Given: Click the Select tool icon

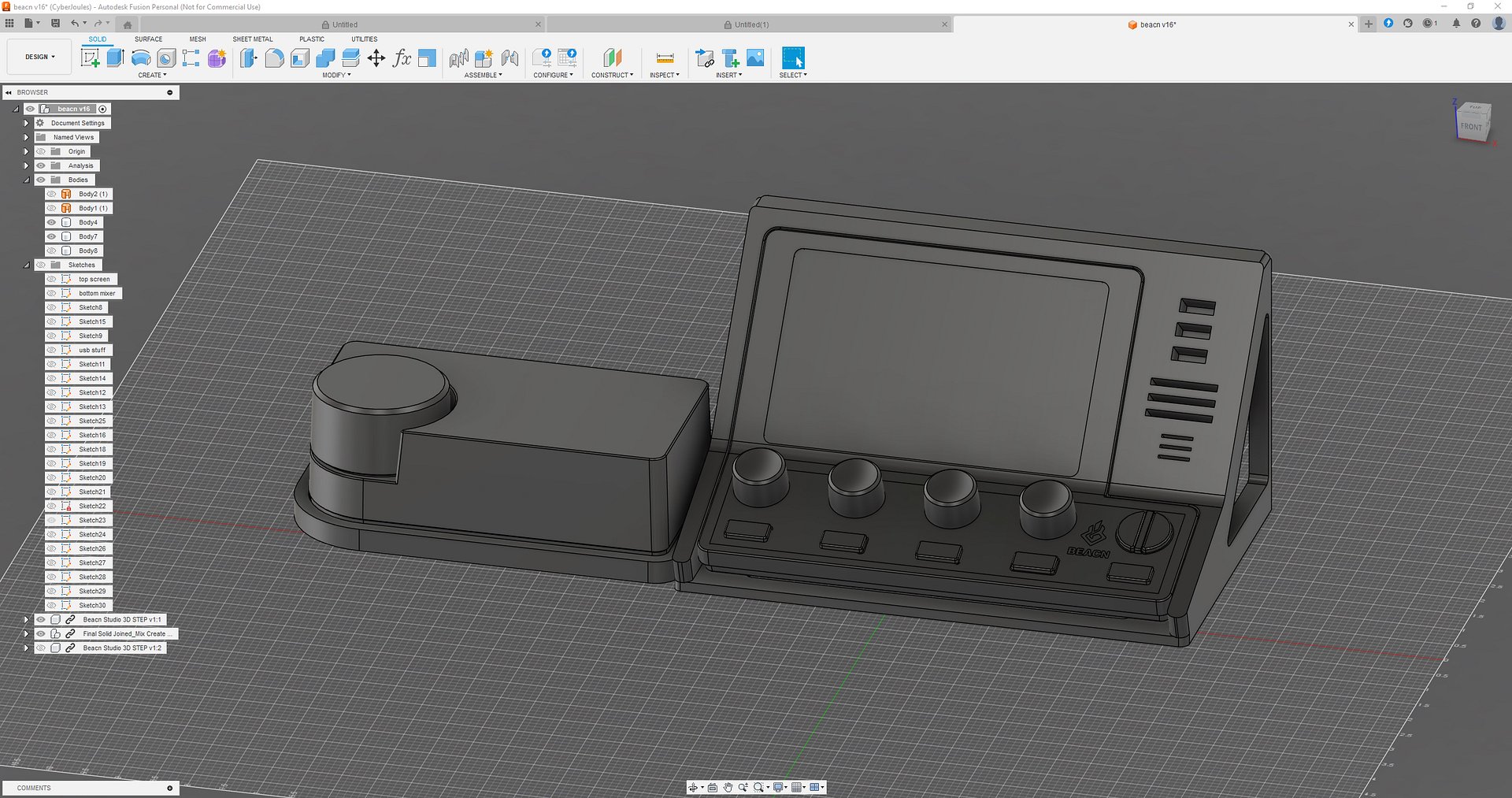Looking at the screenshot, I should pyautogui.click(x=793, y=58).
